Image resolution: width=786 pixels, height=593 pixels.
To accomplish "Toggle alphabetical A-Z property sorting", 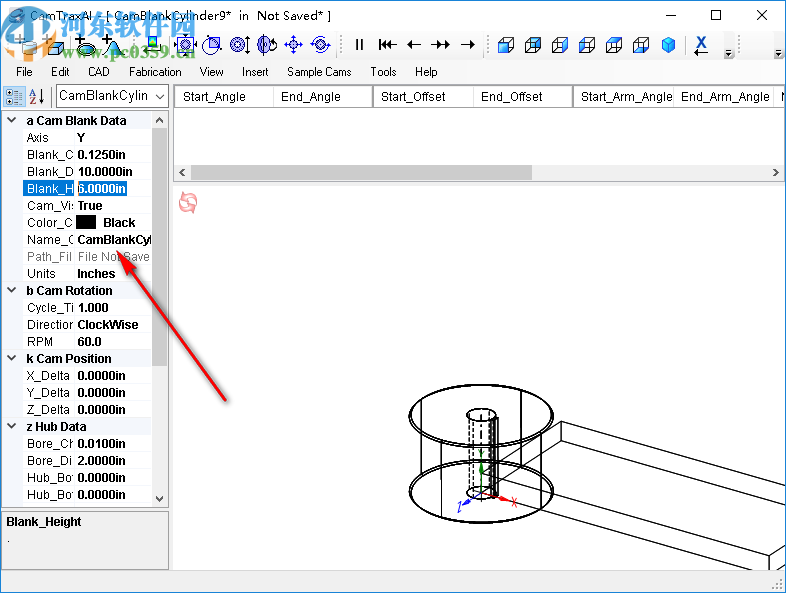I will point(36,96).
